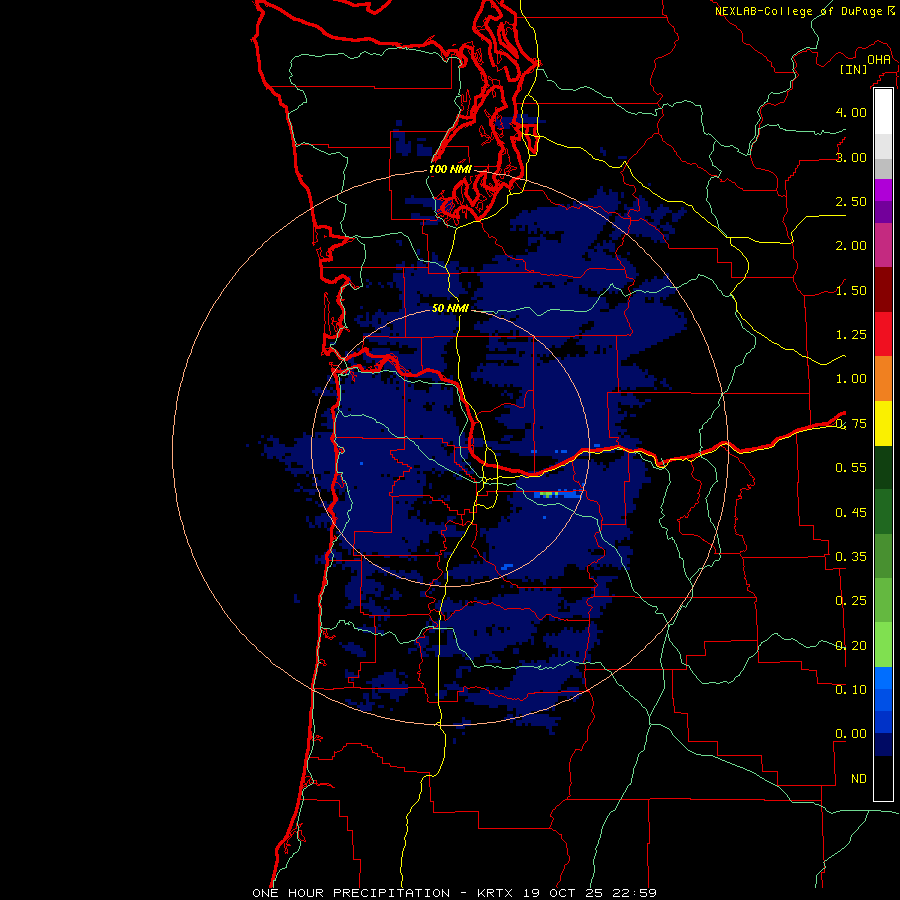Click the OHA product code label
The height and width of the screenshot is (900, 900).
point(879,60)
